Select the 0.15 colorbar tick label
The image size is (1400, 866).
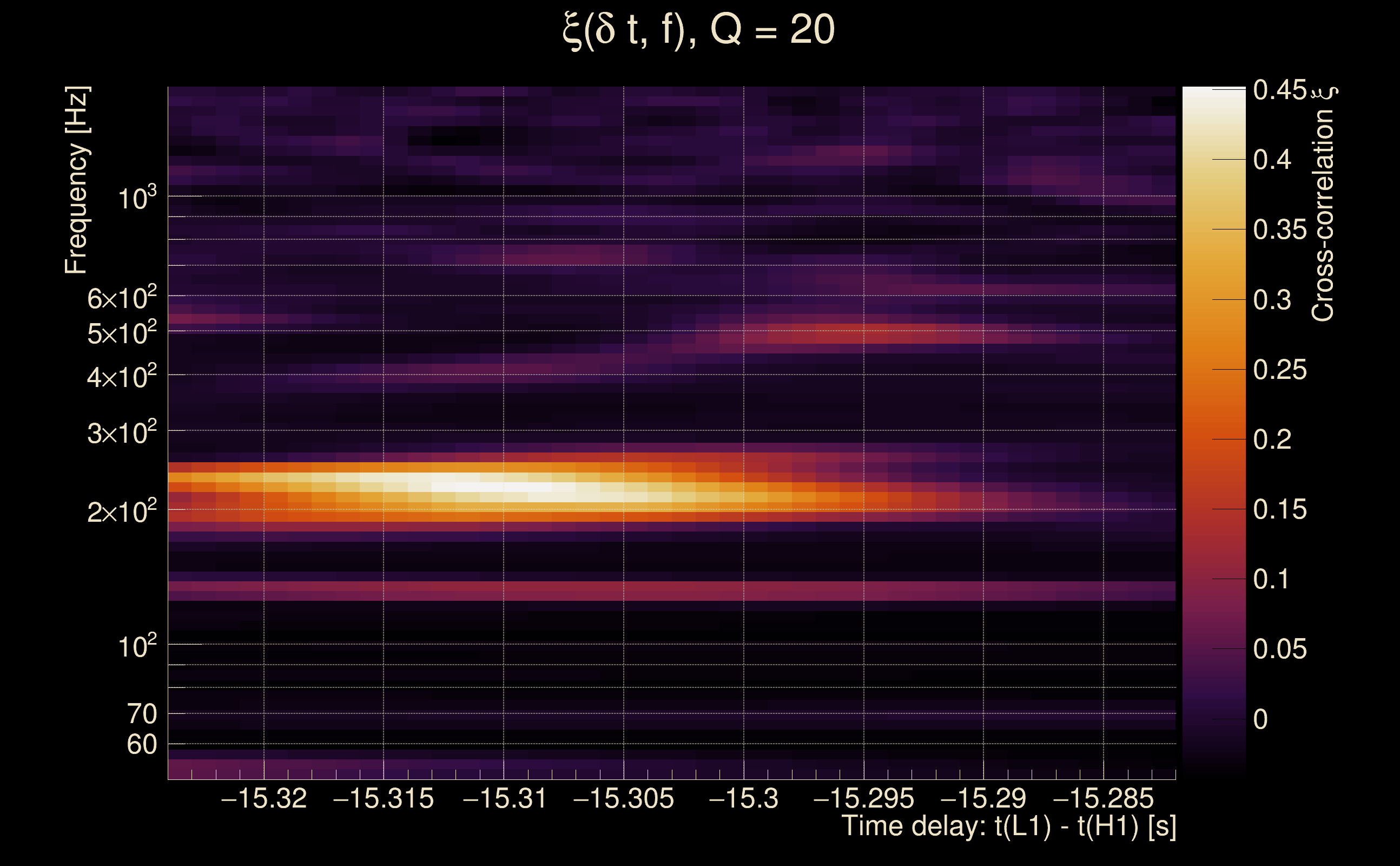[x=1280, y=510]
